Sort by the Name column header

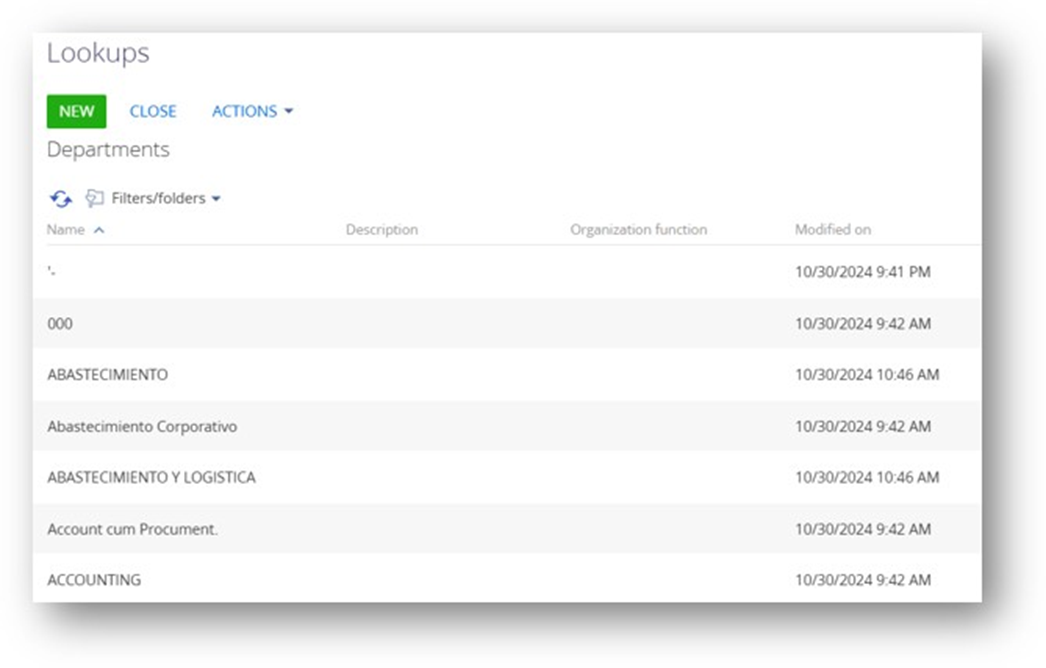click(66, 230)
